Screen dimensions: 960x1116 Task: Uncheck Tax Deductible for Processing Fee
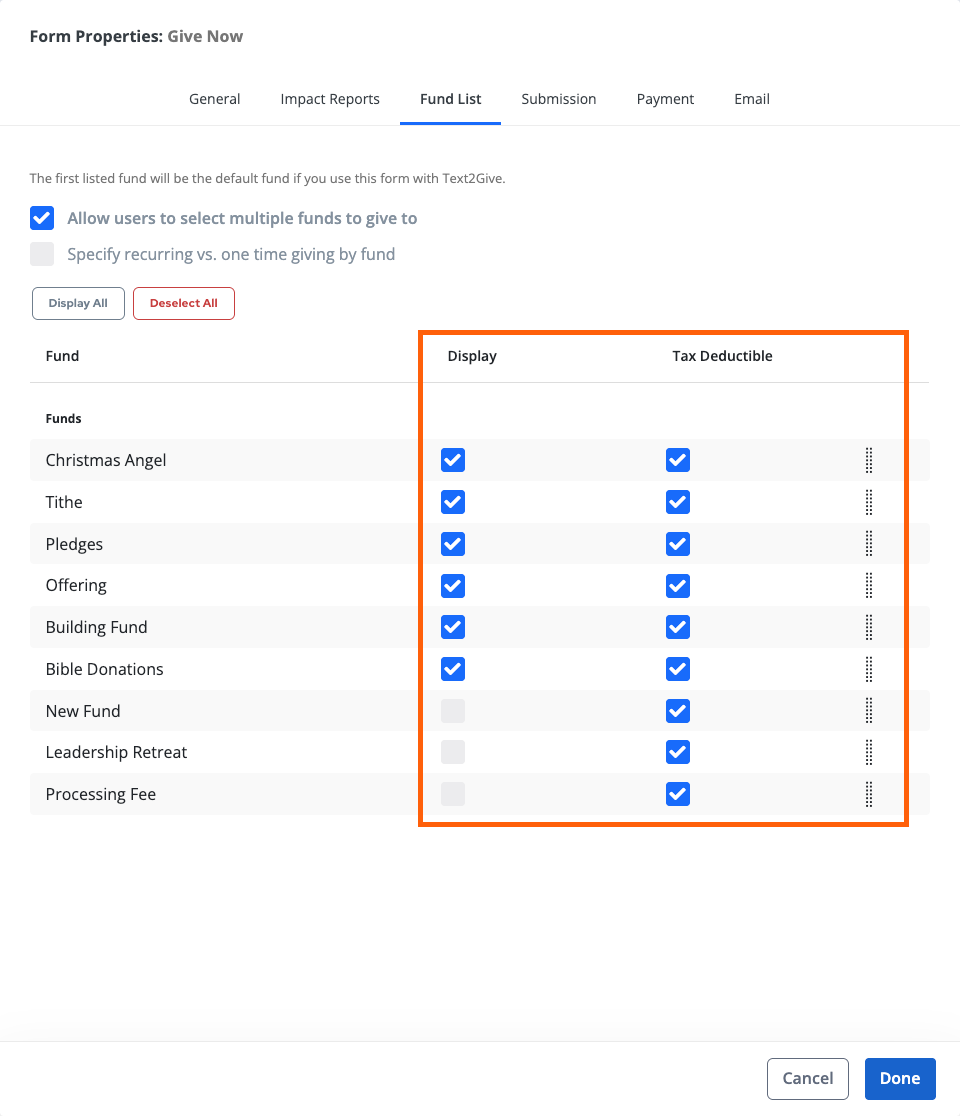(x=677, y=794)
